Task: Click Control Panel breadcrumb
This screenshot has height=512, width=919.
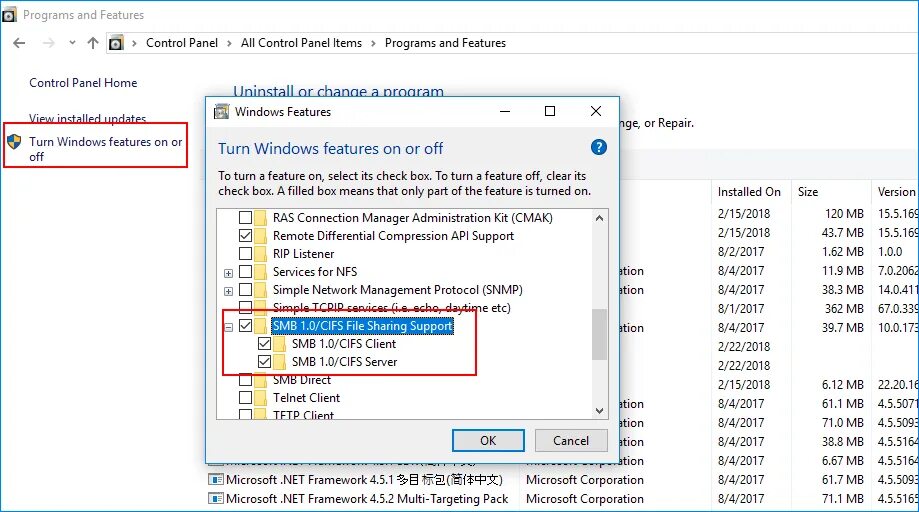Action: coord(182,43)
